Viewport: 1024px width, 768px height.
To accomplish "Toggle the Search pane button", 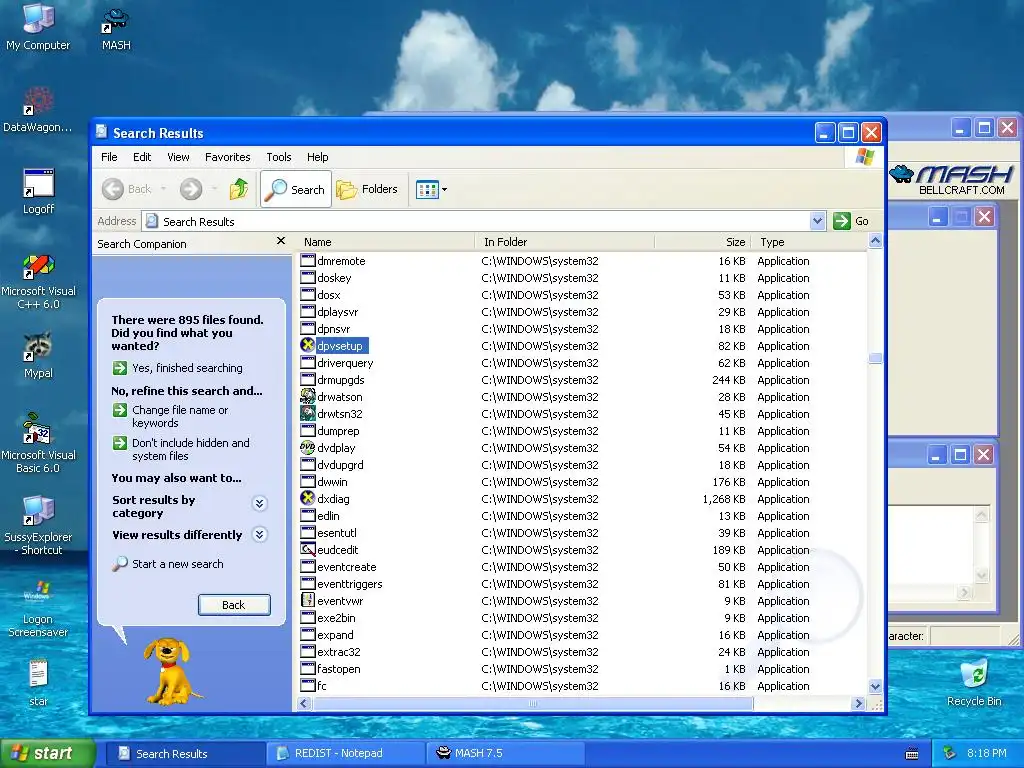I will [296, 189].
